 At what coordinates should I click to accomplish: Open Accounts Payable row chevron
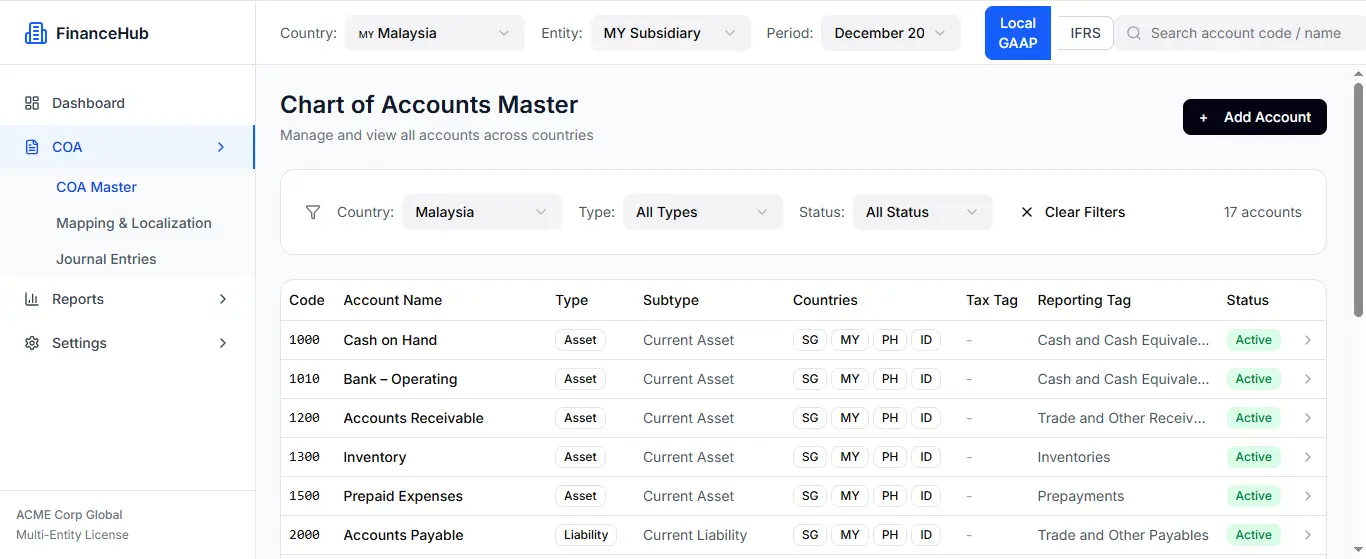pos(1308,535)
